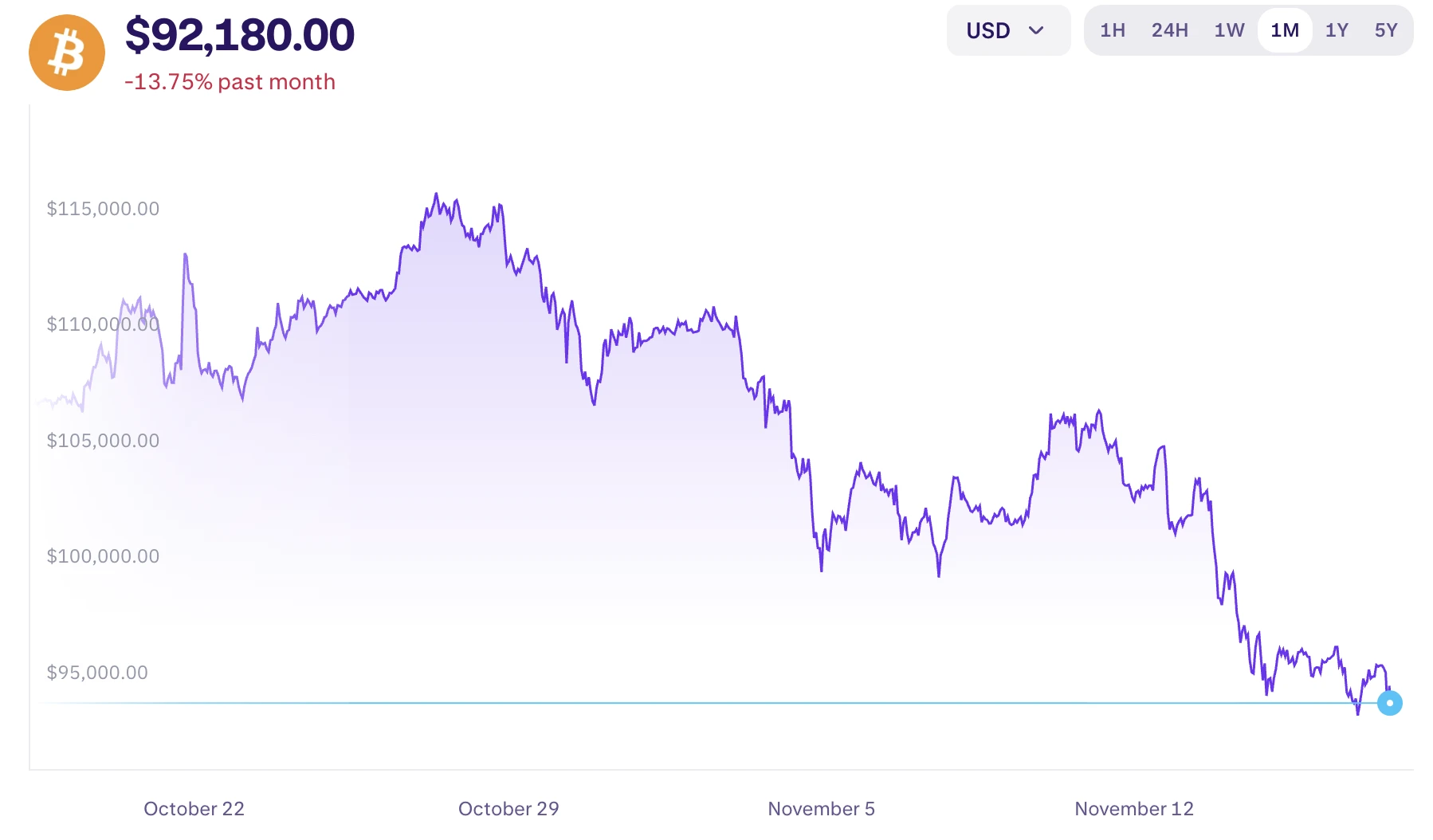Click the Bitcoin logo icon

coord(66,52)
